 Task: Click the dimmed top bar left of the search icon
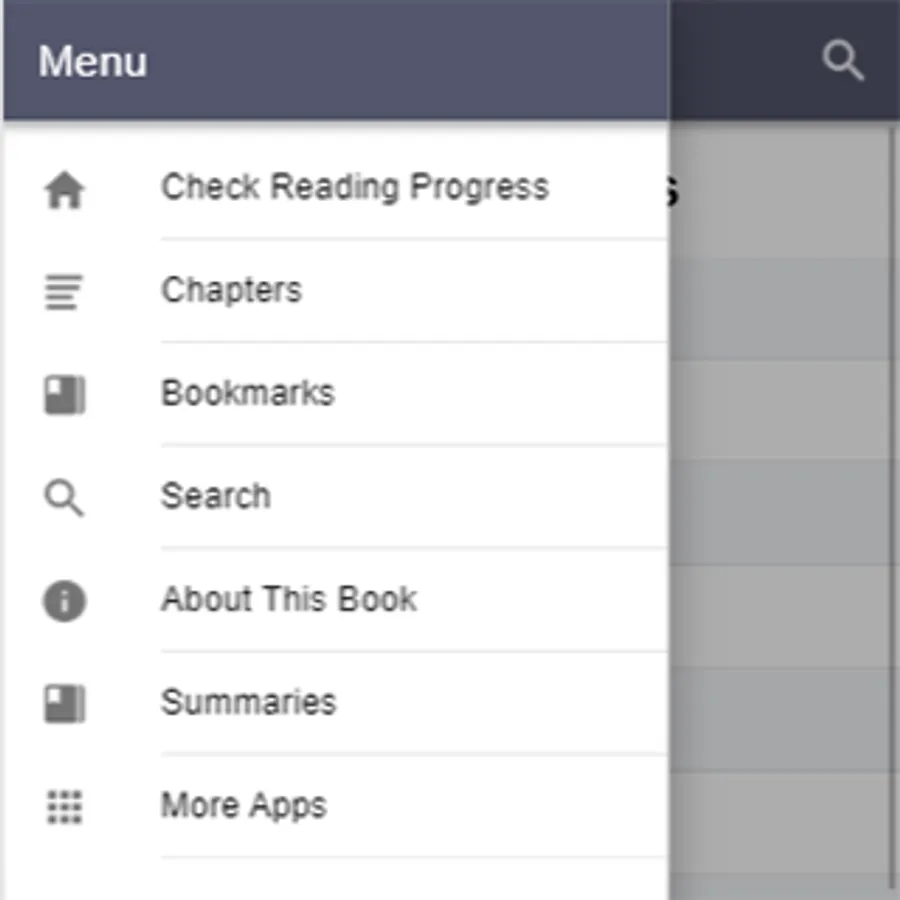[740, 62]
